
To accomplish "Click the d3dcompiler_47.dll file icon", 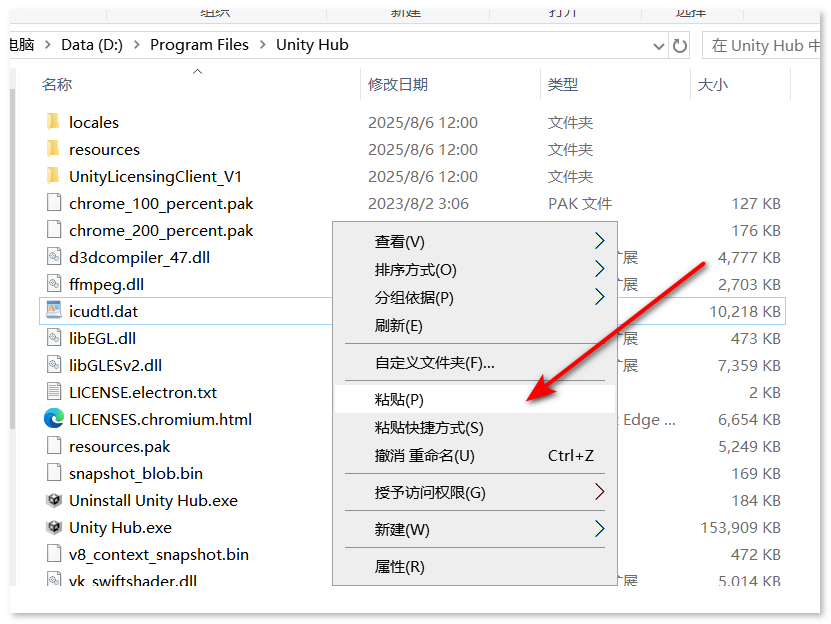I will click(54, 257).
